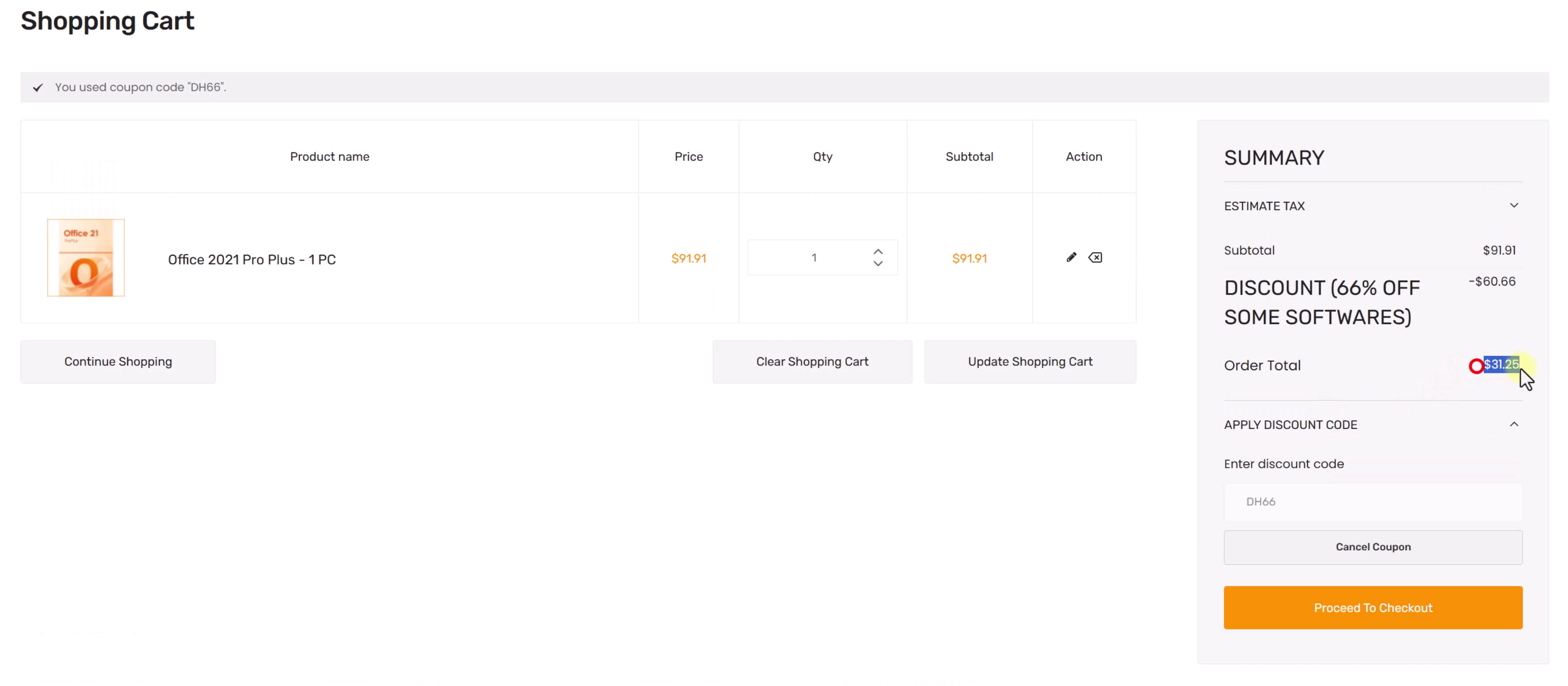This screenshot has height=686, width=1568.
Task: Click the Estimate Tax heading text
Action: (1264, 206)
